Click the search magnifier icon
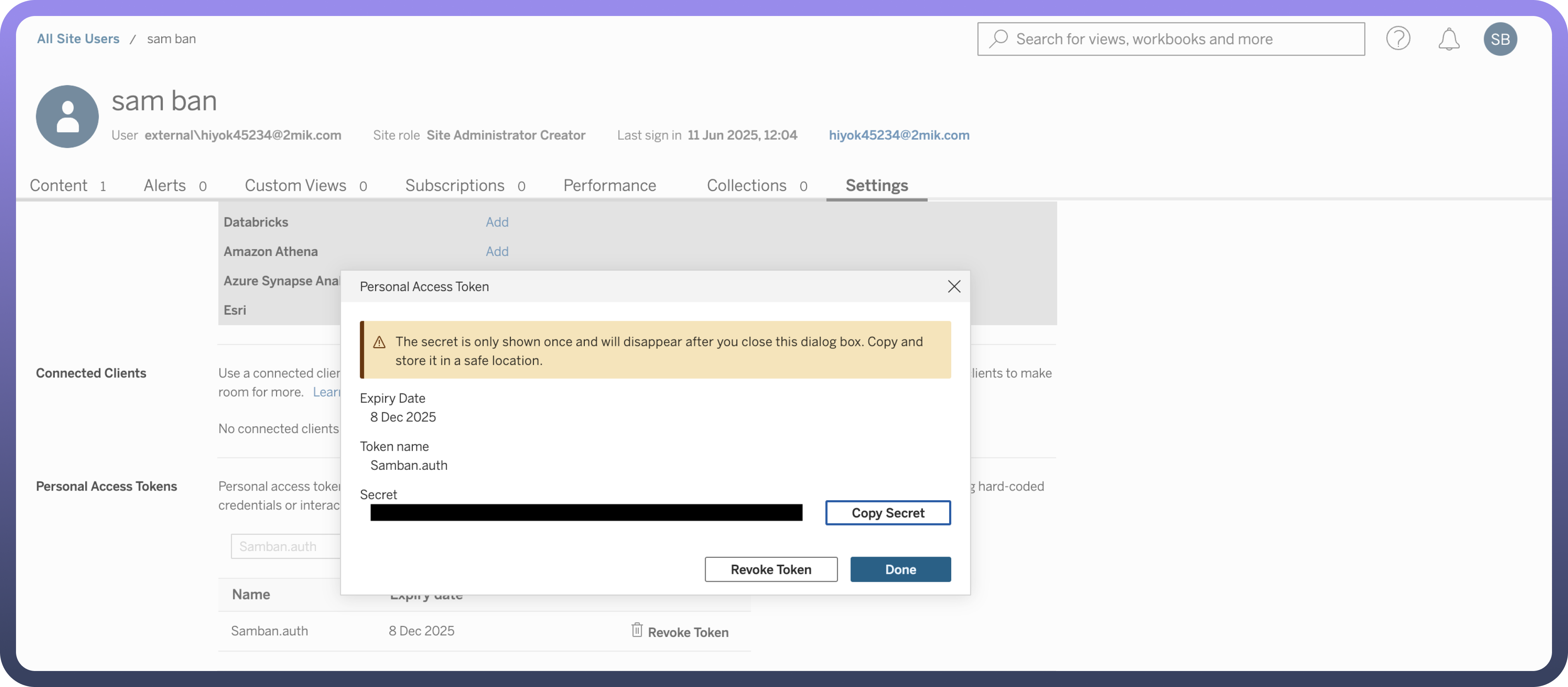This screenshot has height=687, width=1568. coord(998,39)
